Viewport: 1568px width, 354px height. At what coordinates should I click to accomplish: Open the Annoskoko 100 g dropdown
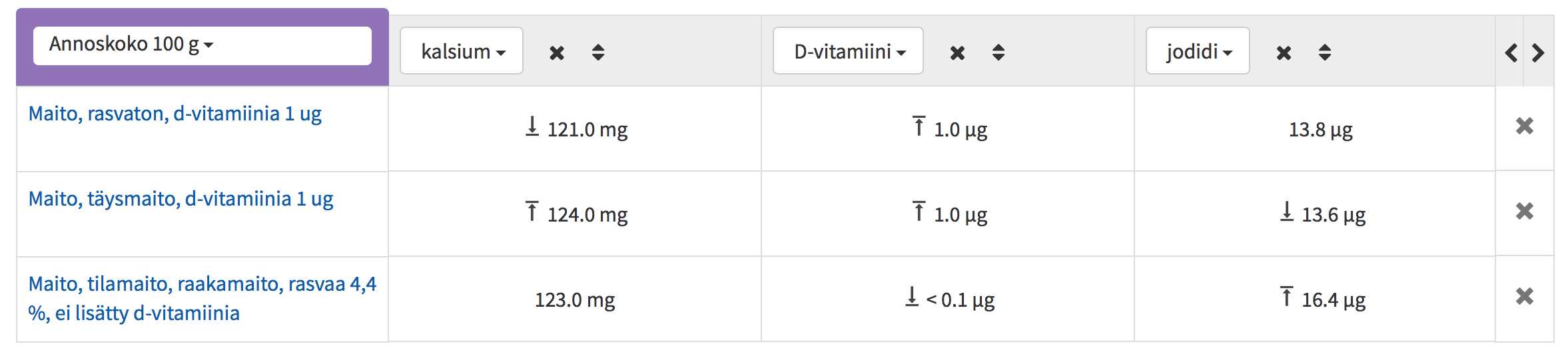[202, 45]
